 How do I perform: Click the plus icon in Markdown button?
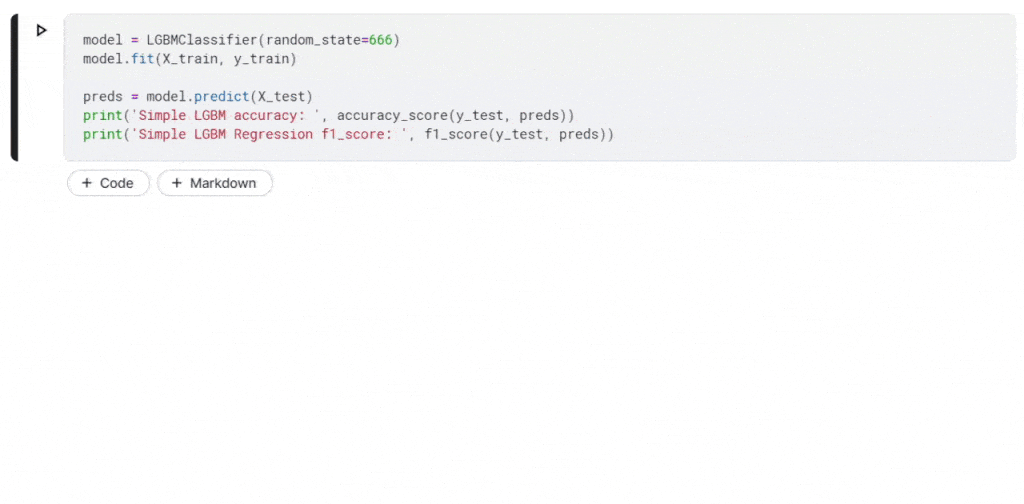point(176,183)
